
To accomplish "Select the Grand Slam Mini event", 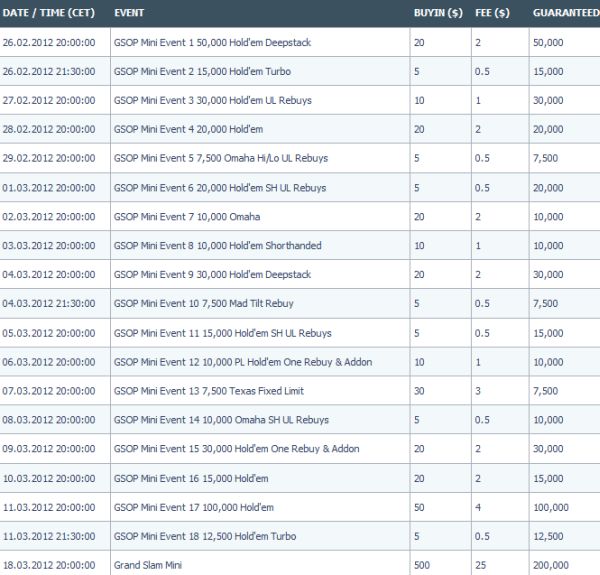I will pyautogui.click(x=148, y=565).
